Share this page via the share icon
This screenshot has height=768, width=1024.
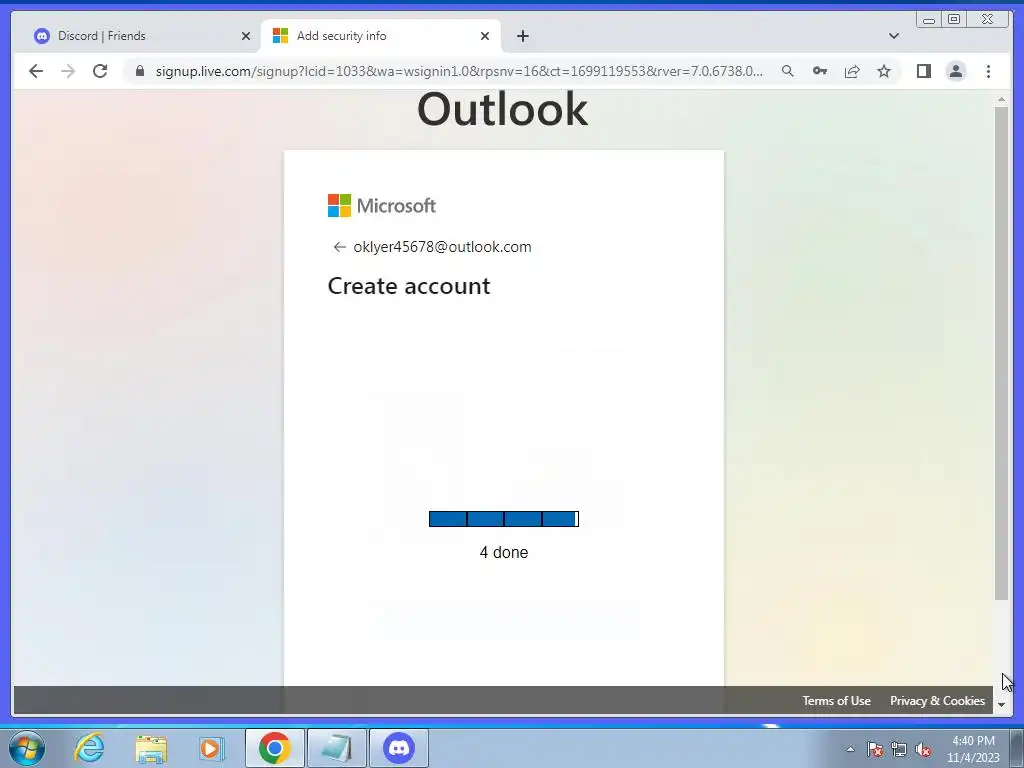click(852, 71)
